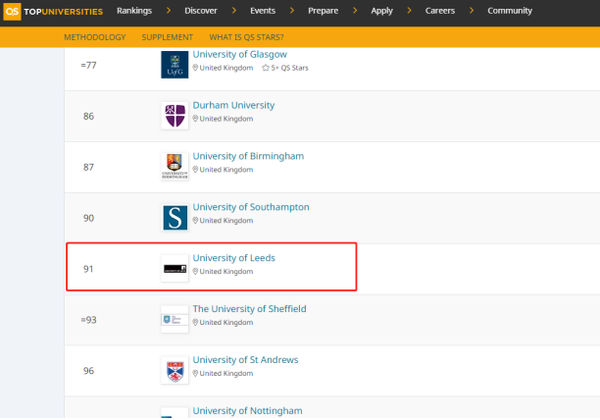Expand the chevron after Events
Image resolution: width=600 pixels, height=420 pixels.
(x=292, y=11)
